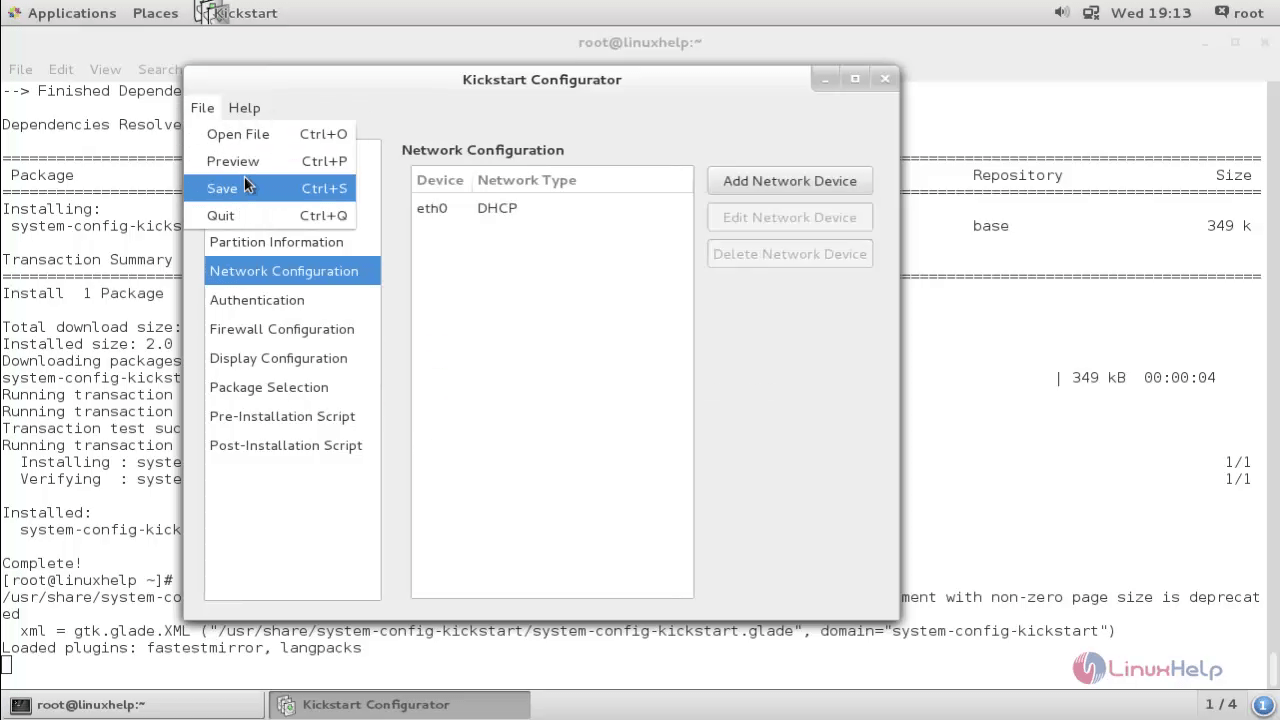Select Network Configuration in the sidebar

point(292,271)
